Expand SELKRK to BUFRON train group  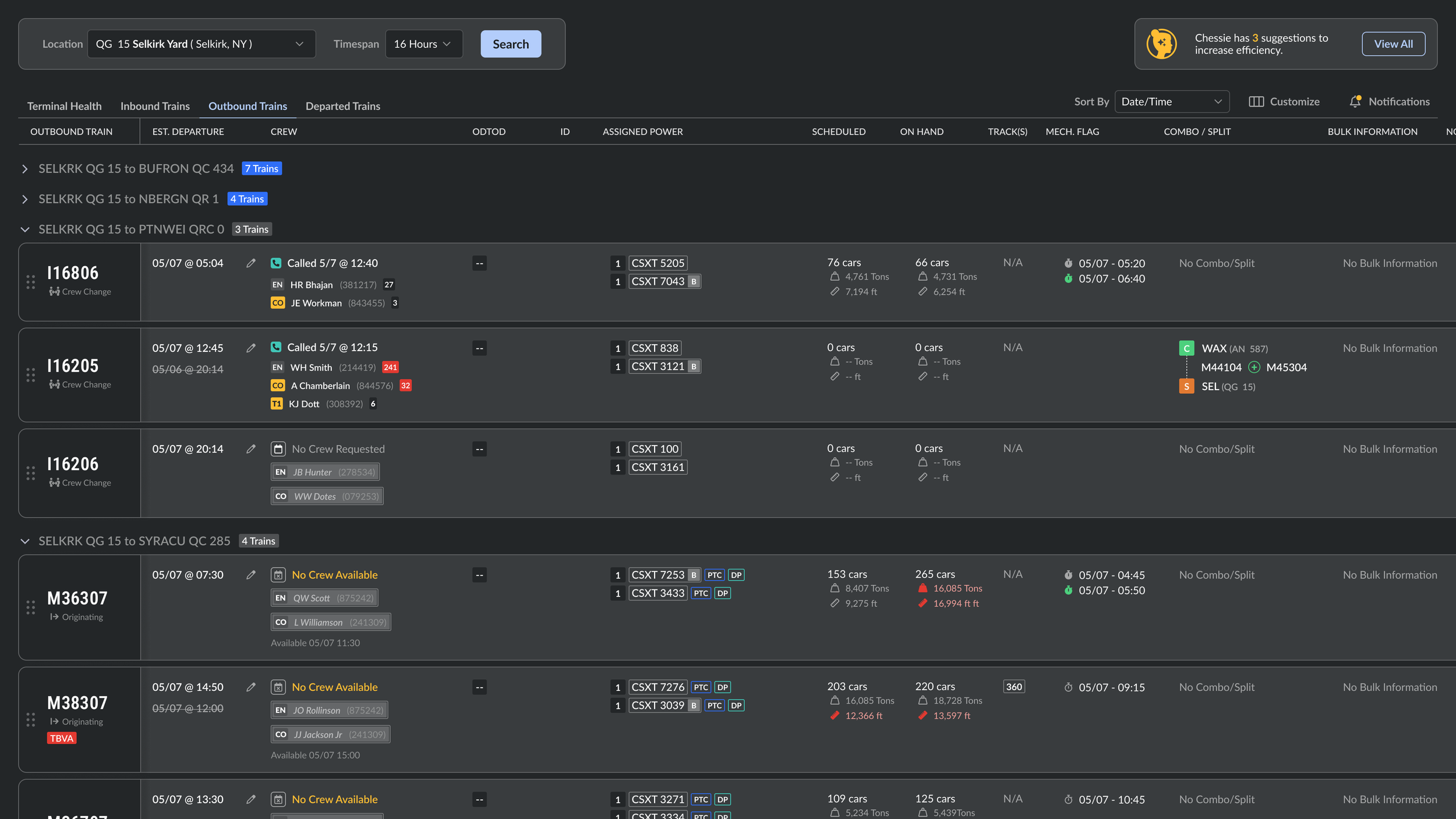[x=25, y=169]
